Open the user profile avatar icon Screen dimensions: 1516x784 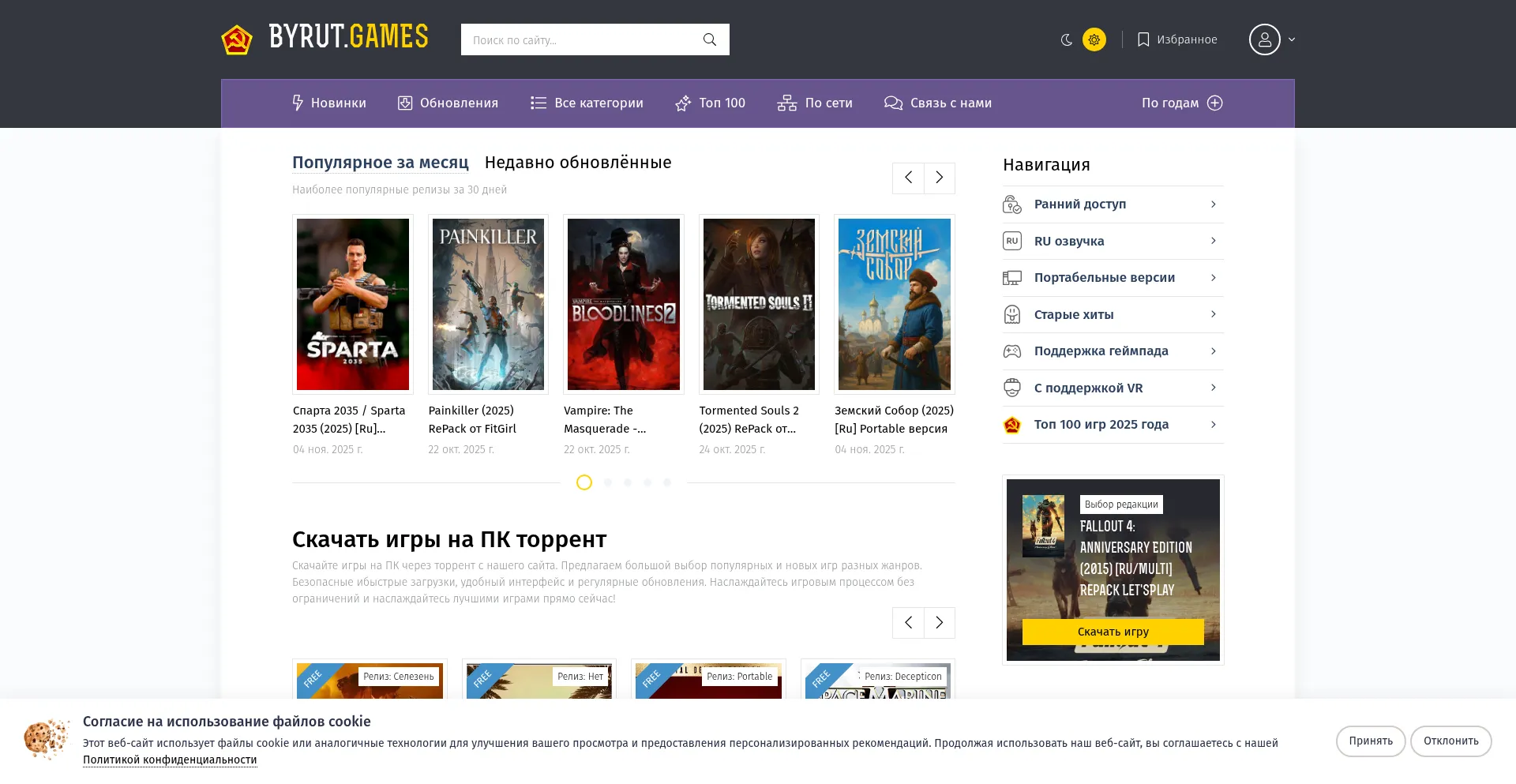1264,39
